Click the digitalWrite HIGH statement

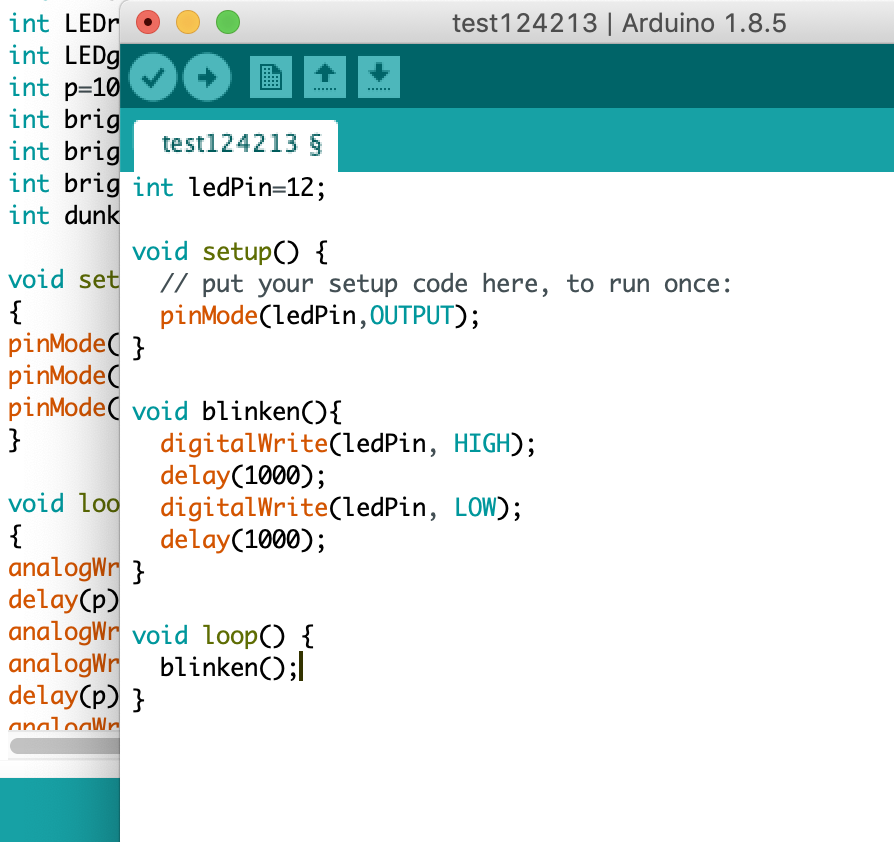click(x=348, y=444)
